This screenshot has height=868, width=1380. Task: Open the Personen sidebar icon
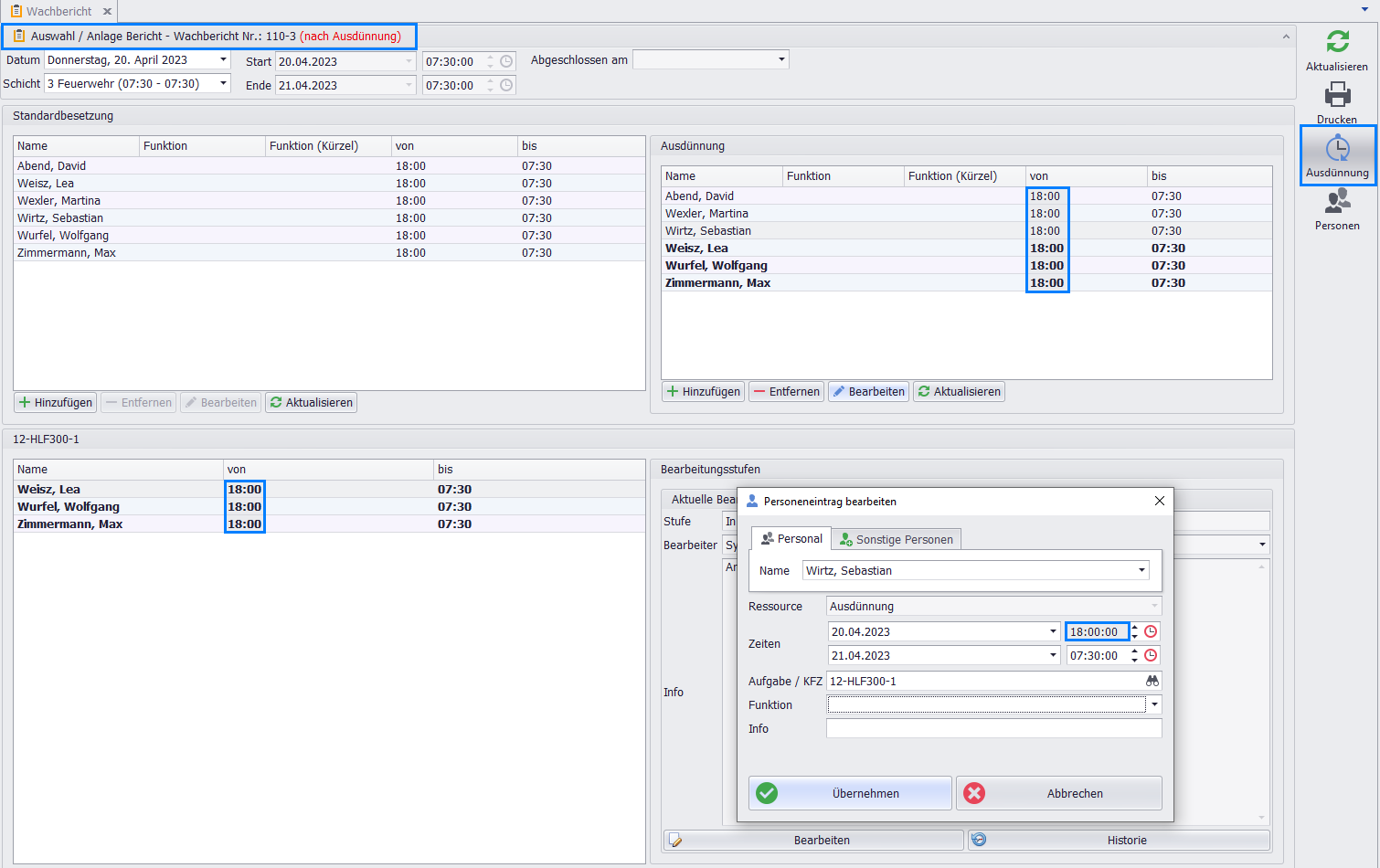point(1337,201)
